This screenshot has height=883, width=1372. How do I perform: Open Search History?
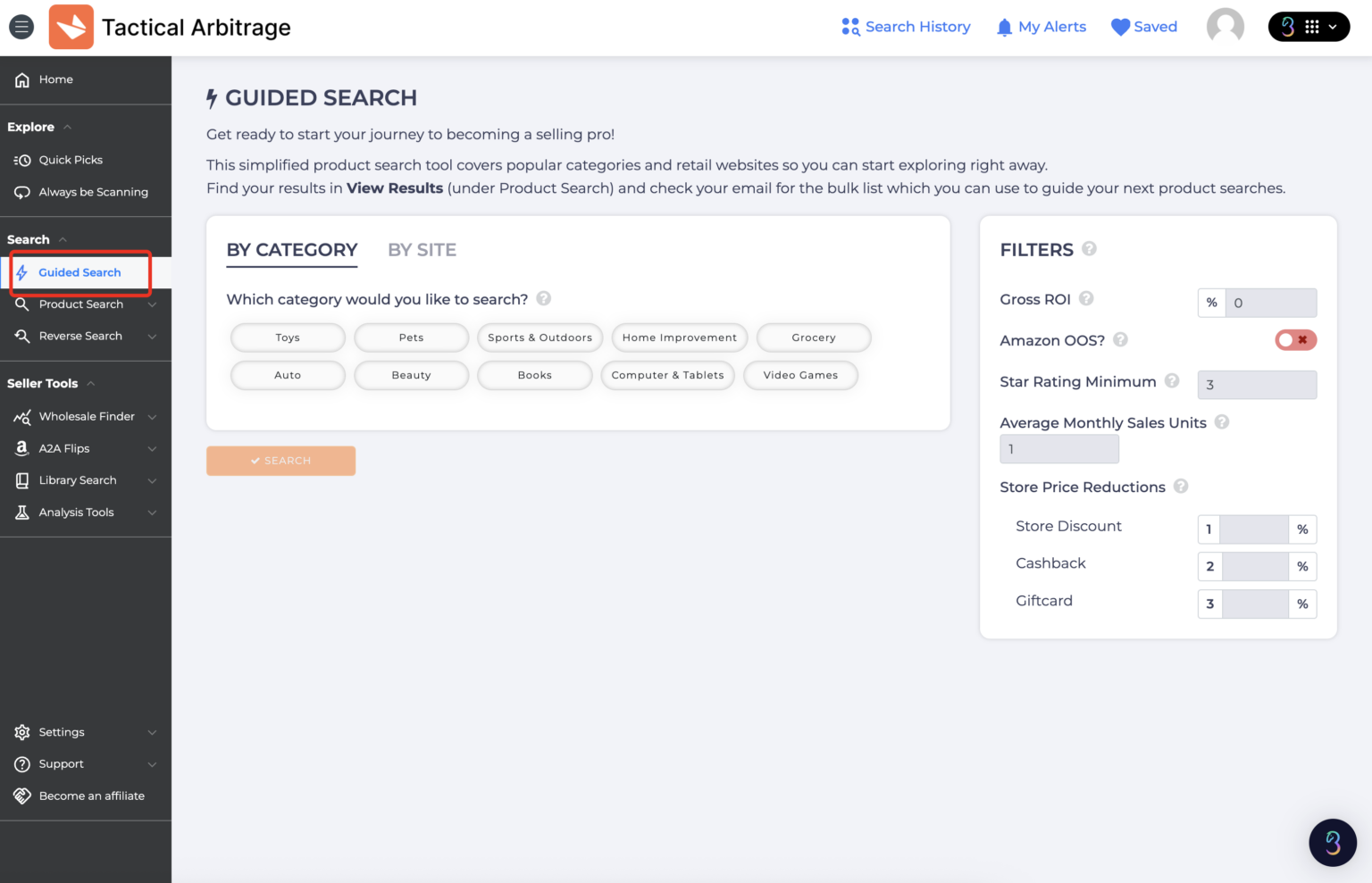click(x=906, y=27)
